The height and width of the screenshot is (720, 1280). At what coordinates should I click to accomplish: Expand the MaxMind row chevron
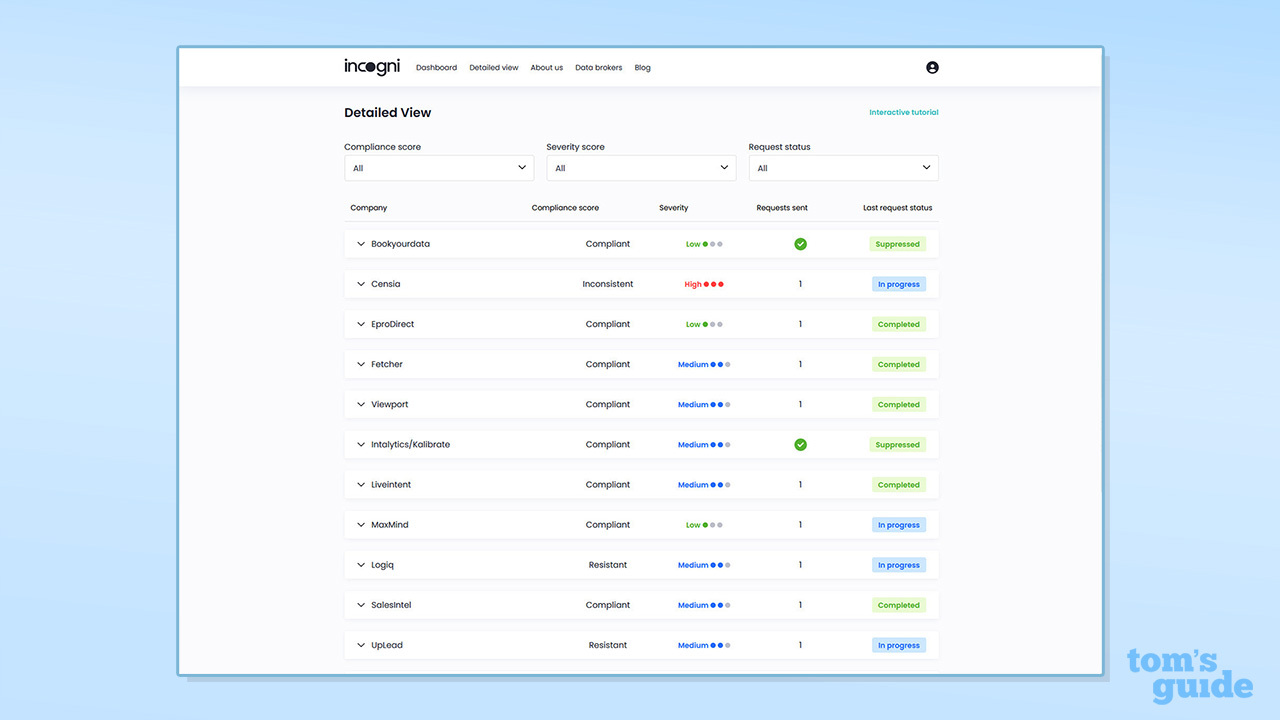point(361,525)
